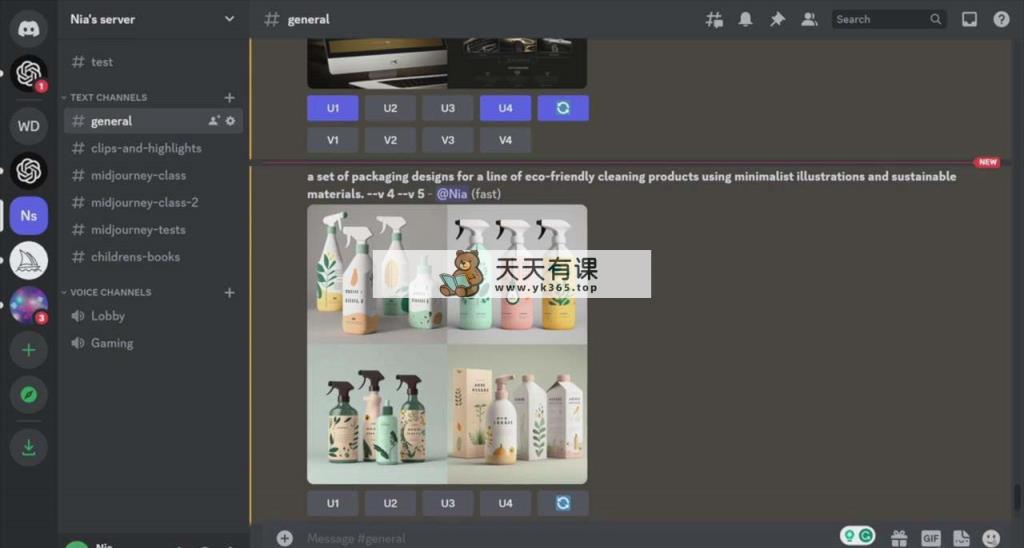The height and width of the screenshot is (548, 1024).
Task: Open the inbox icon
Action: click(969, 20)
